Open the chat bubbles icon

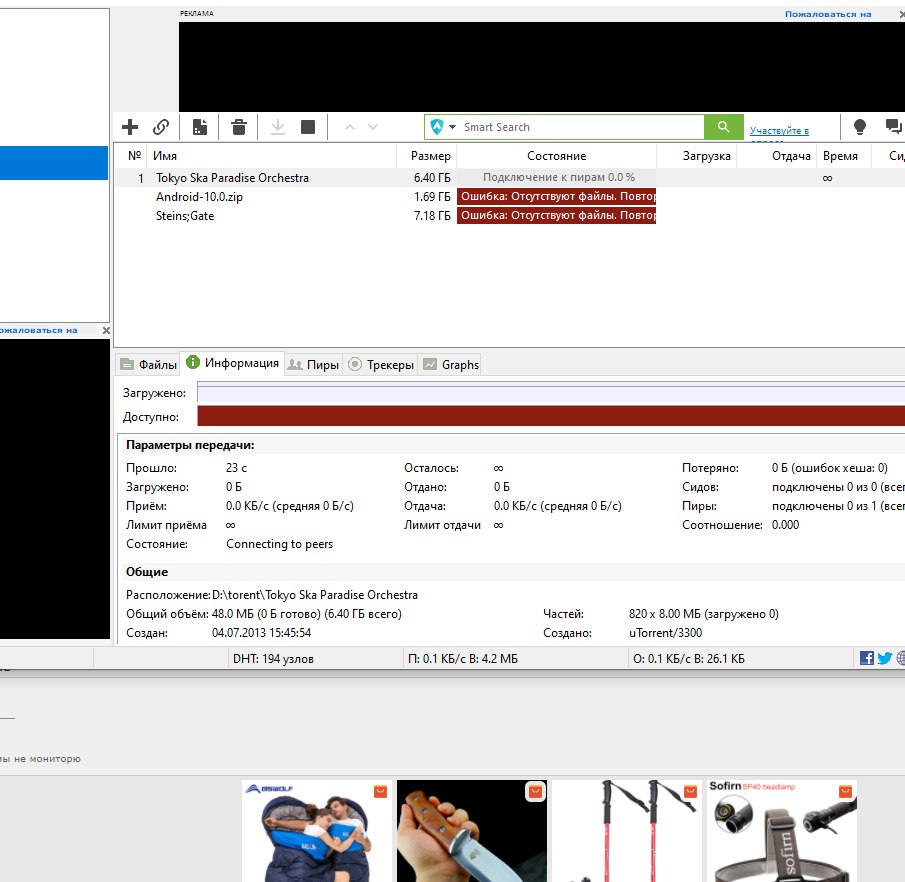point(893,126)
